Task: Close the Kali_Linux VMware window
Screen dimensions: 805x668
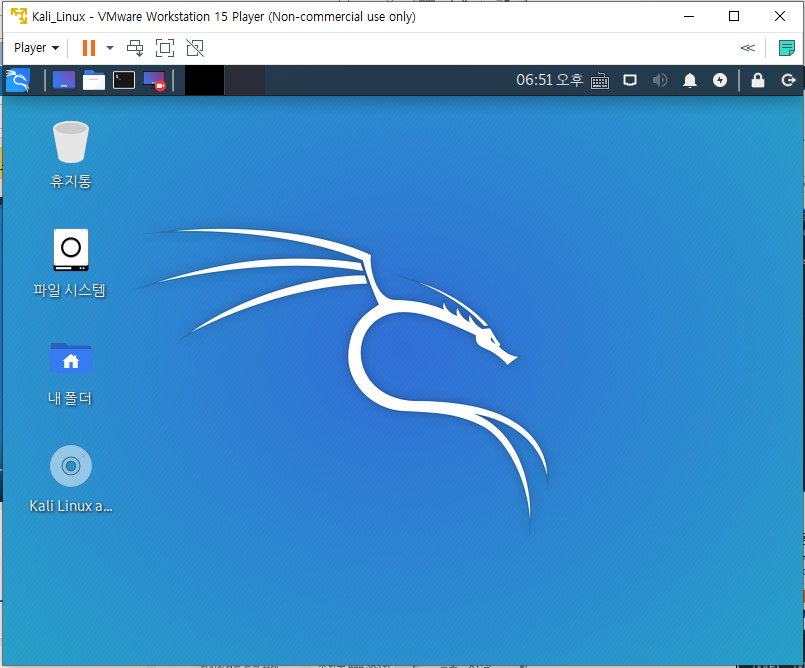Action: coord(780,16)
